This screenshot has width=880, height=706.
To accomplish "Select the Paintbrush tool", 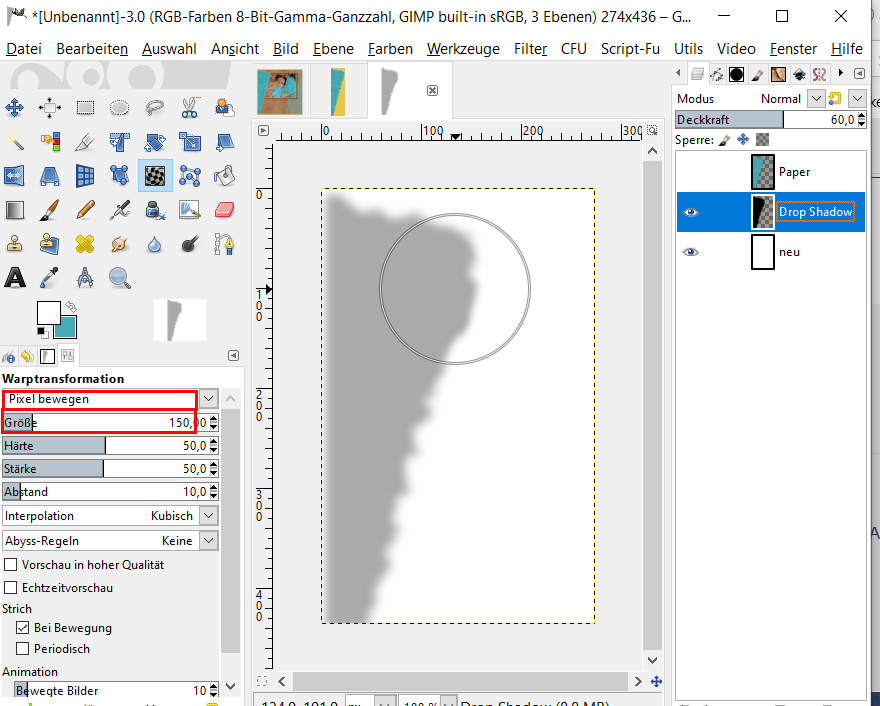I will coord(50,210).
